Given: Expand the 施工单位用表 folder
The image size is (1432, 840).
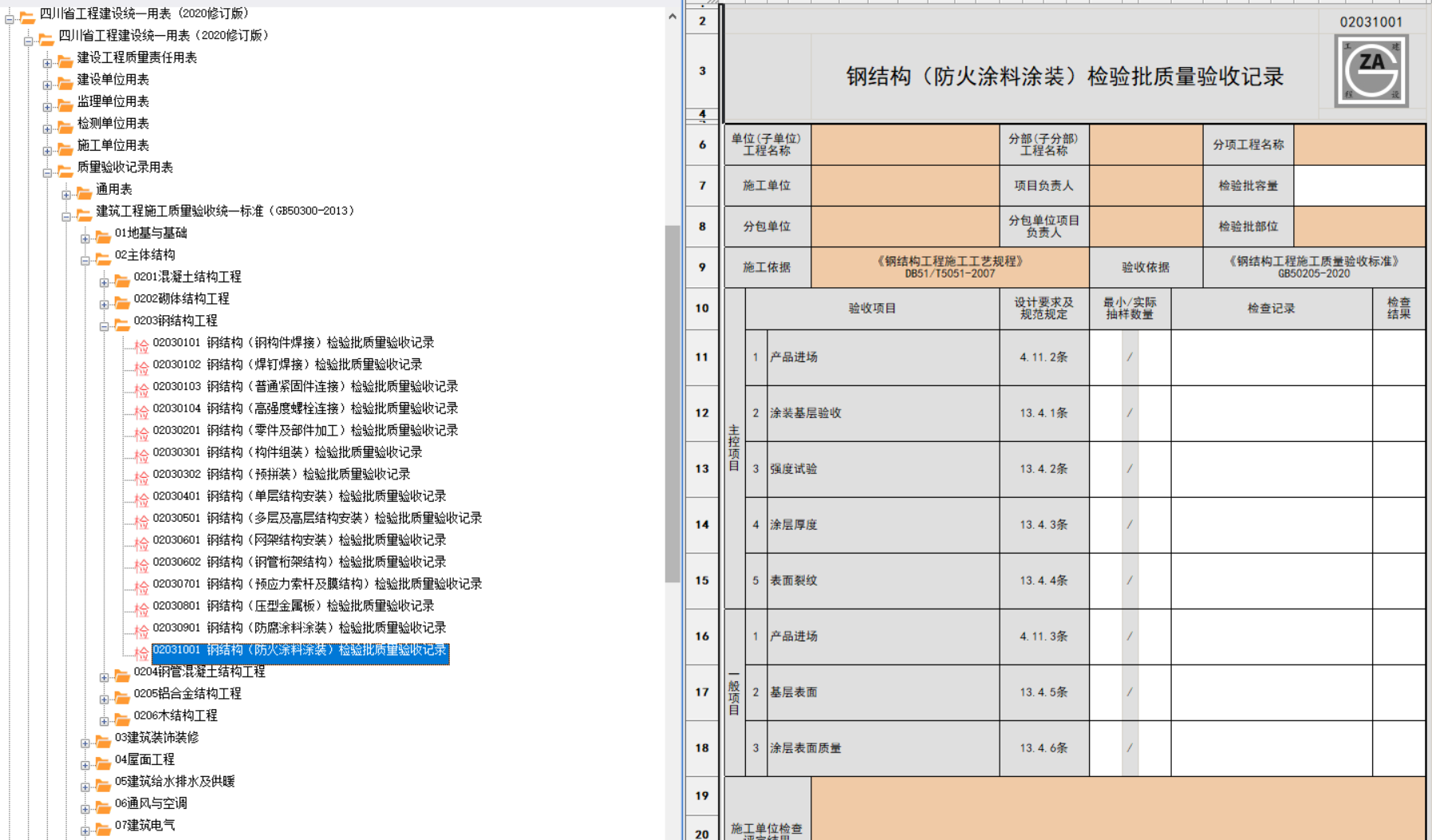Looking at the screenshot, I should (47, 150).
